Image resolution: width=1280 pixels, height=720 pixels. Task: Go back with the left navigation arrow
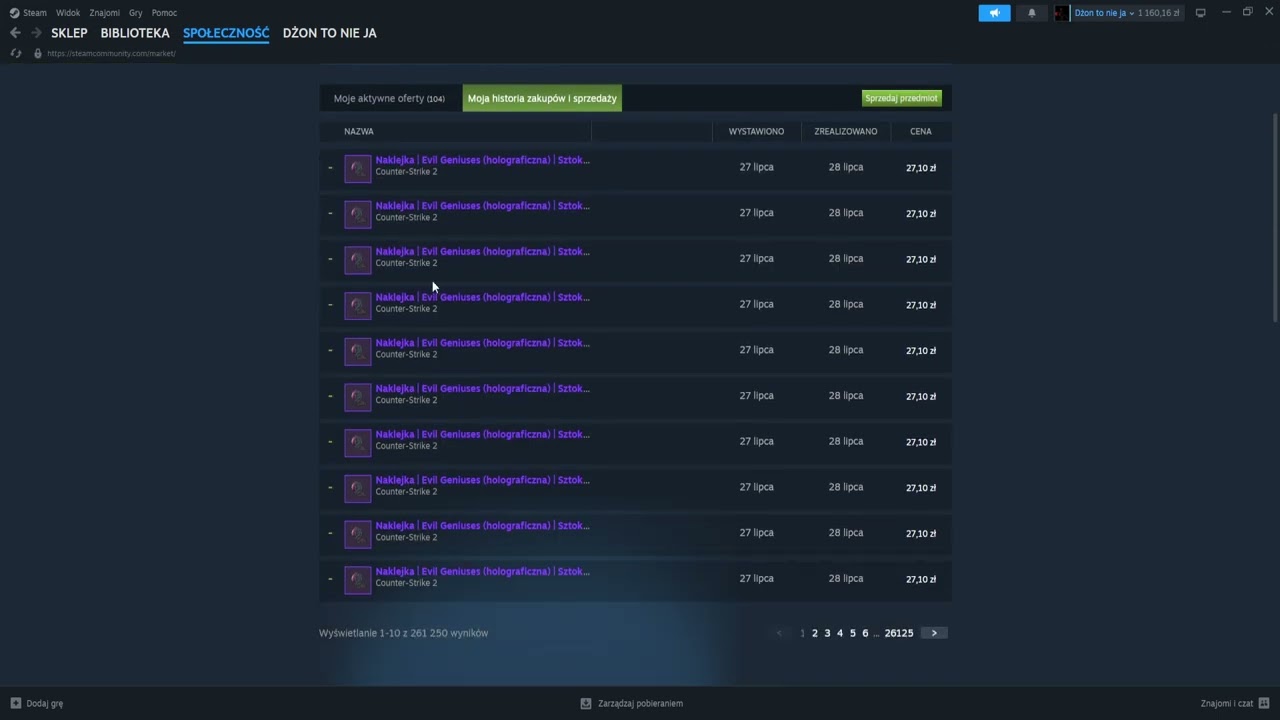pos(15,33)
